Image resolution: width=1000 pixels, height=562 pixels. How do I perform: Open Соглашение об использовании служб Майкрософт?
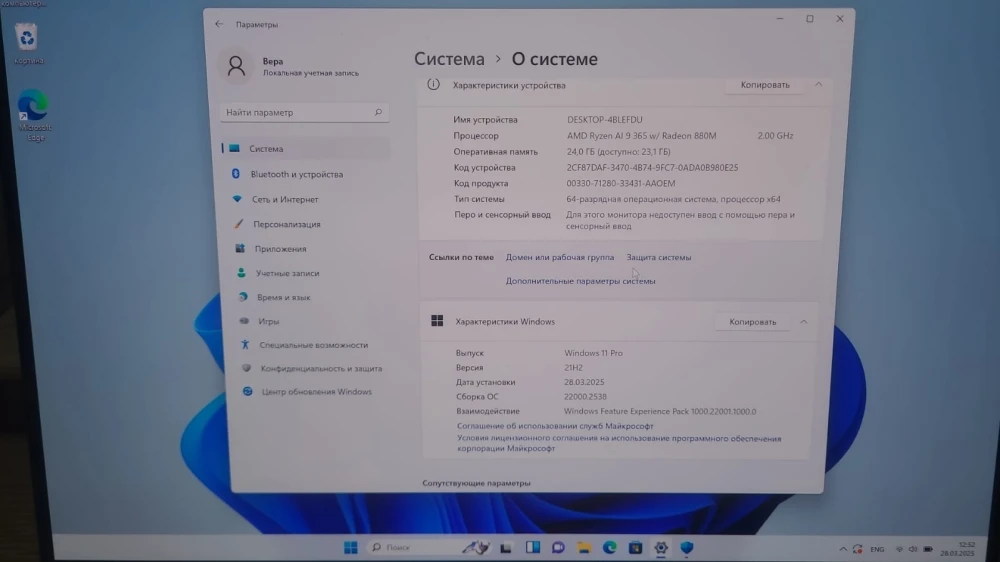click(x=555, y=425)
